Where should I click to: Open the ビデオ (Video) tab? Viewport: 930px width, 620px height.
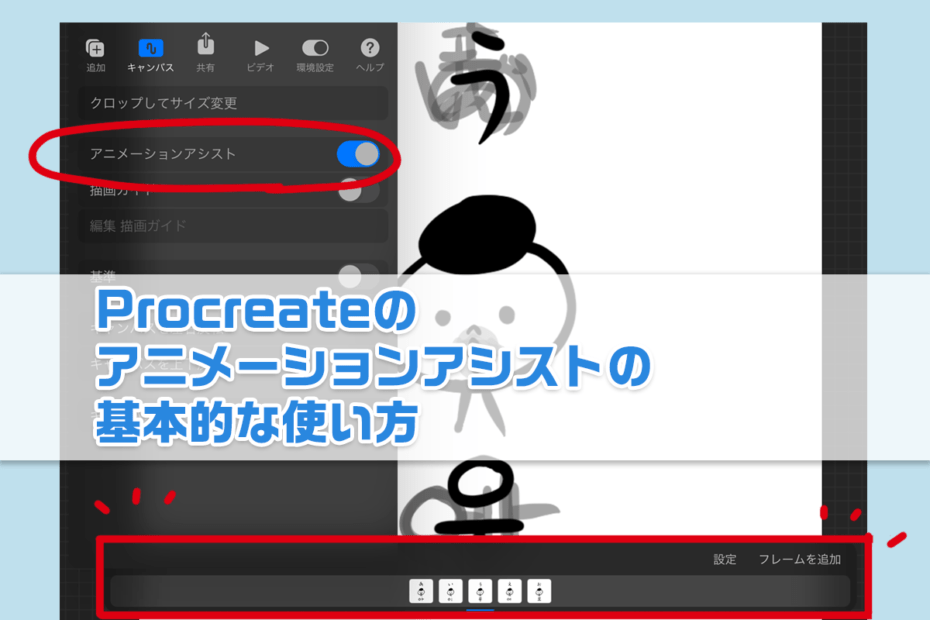[x=260, y=55]
